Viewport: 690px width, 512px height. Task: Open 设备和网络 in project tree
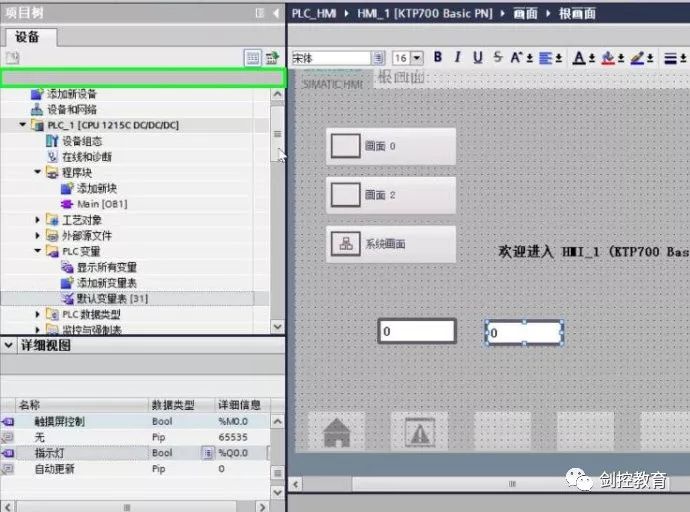(72, 110)
